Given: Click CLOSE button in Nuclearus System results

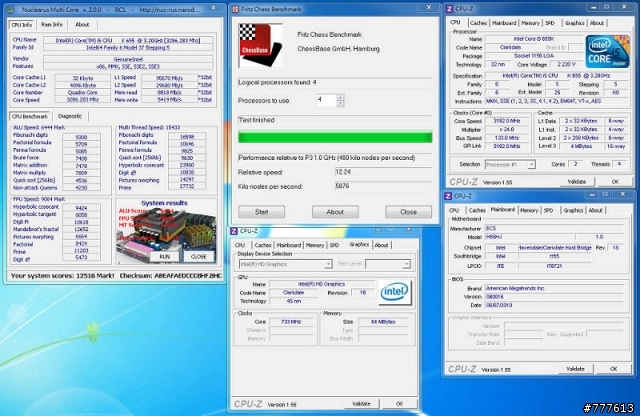Looking at the screenshot, I should 198,256.
